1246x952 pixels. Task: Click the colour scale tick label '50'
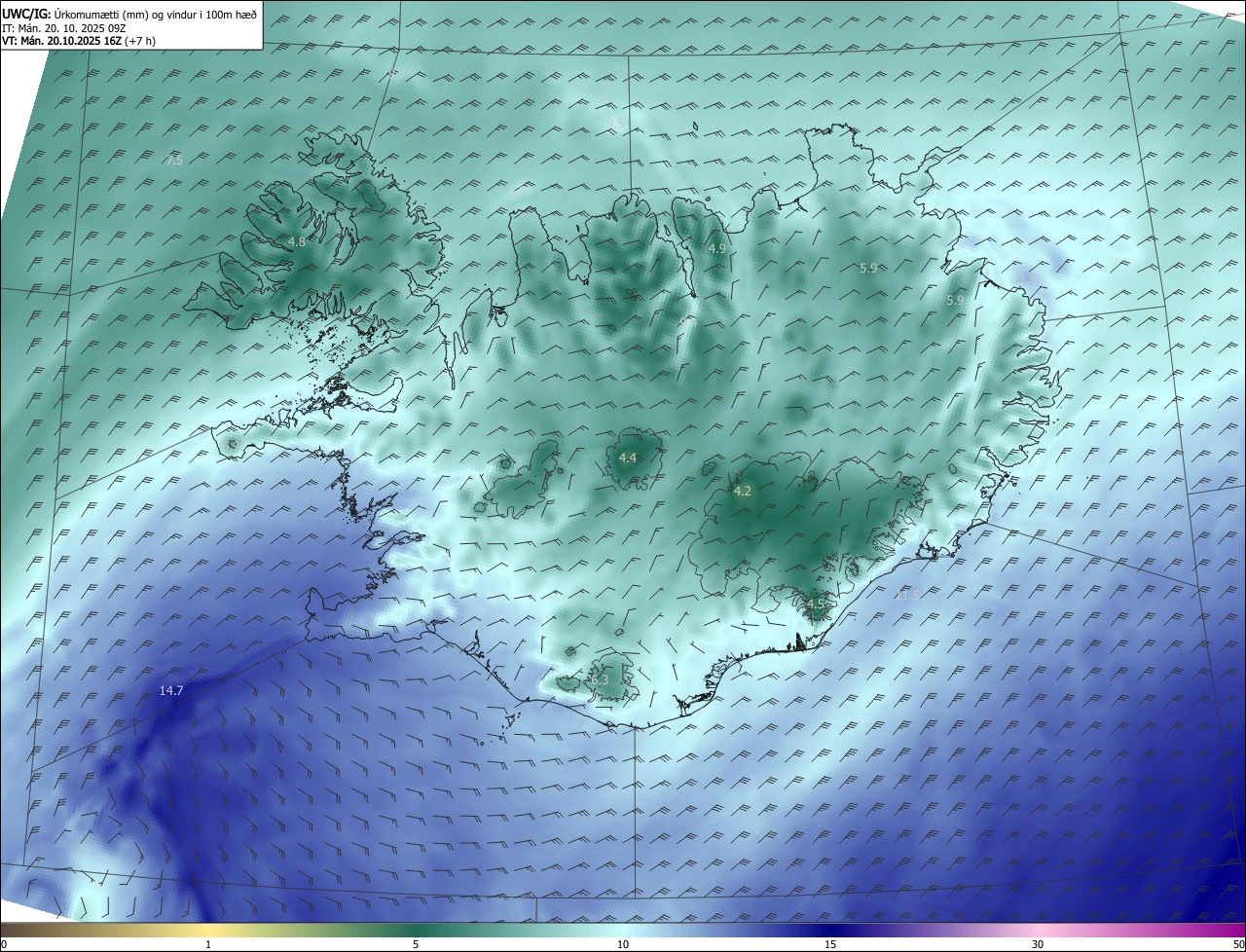pos(1237,944)
